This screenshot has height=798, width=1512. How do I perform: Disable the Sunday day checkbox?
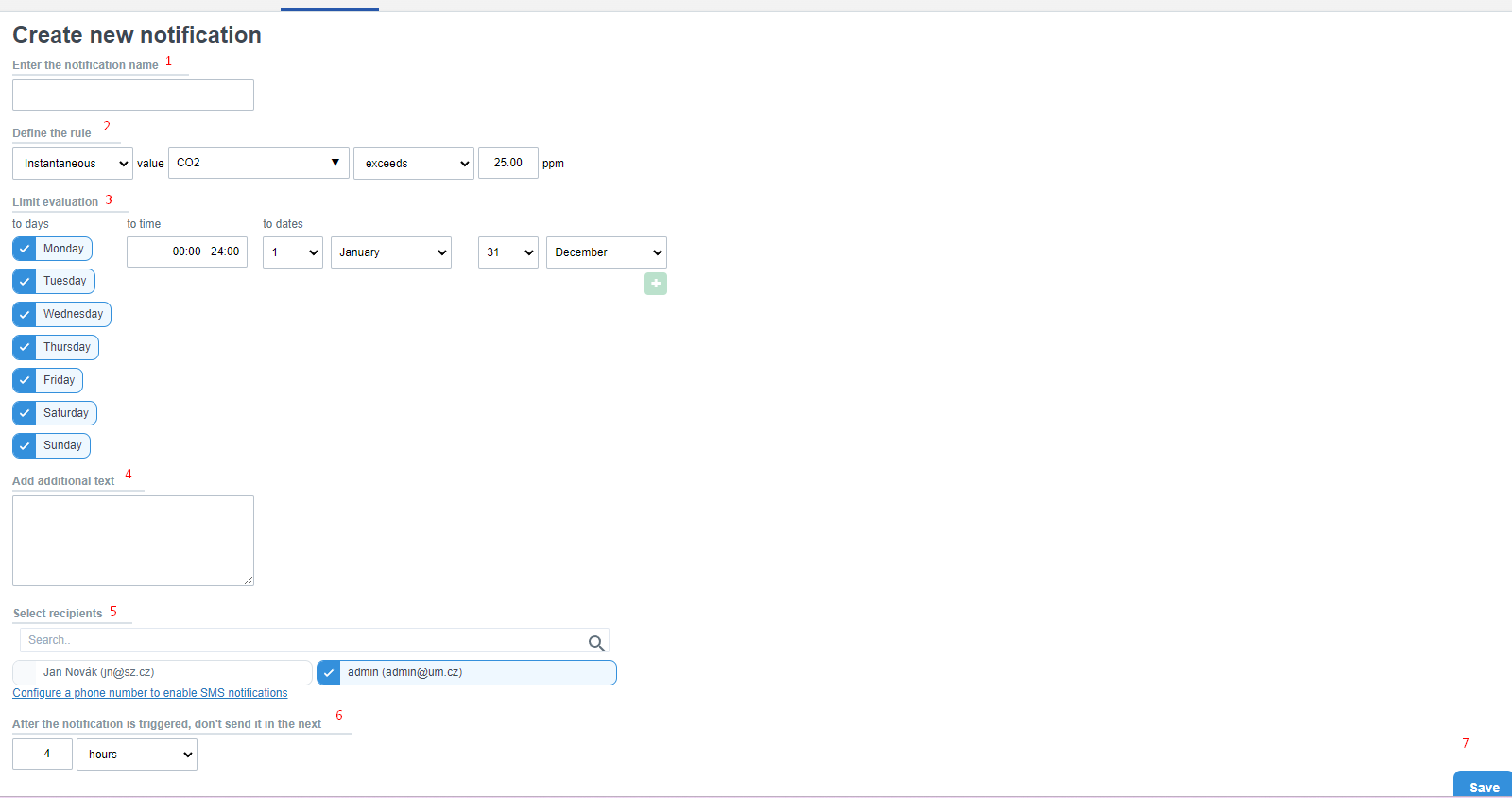[25, 445]
